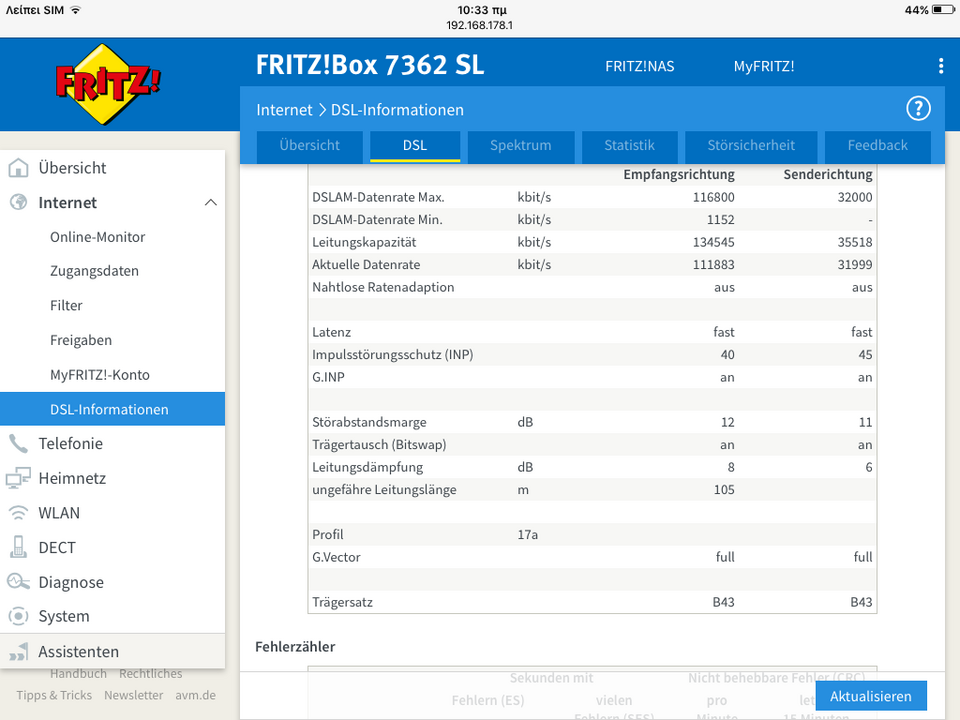
Task: Open Filter submenu item
Action: (x=113, y=305)
